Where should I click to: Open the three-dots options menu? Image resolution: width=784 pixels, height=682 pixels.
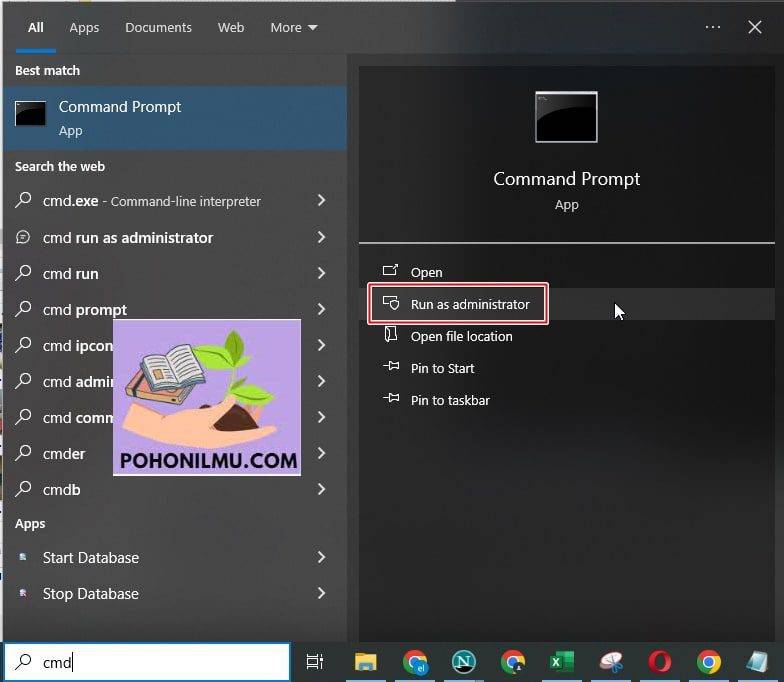pyautogui.click(x=712, y=27)
